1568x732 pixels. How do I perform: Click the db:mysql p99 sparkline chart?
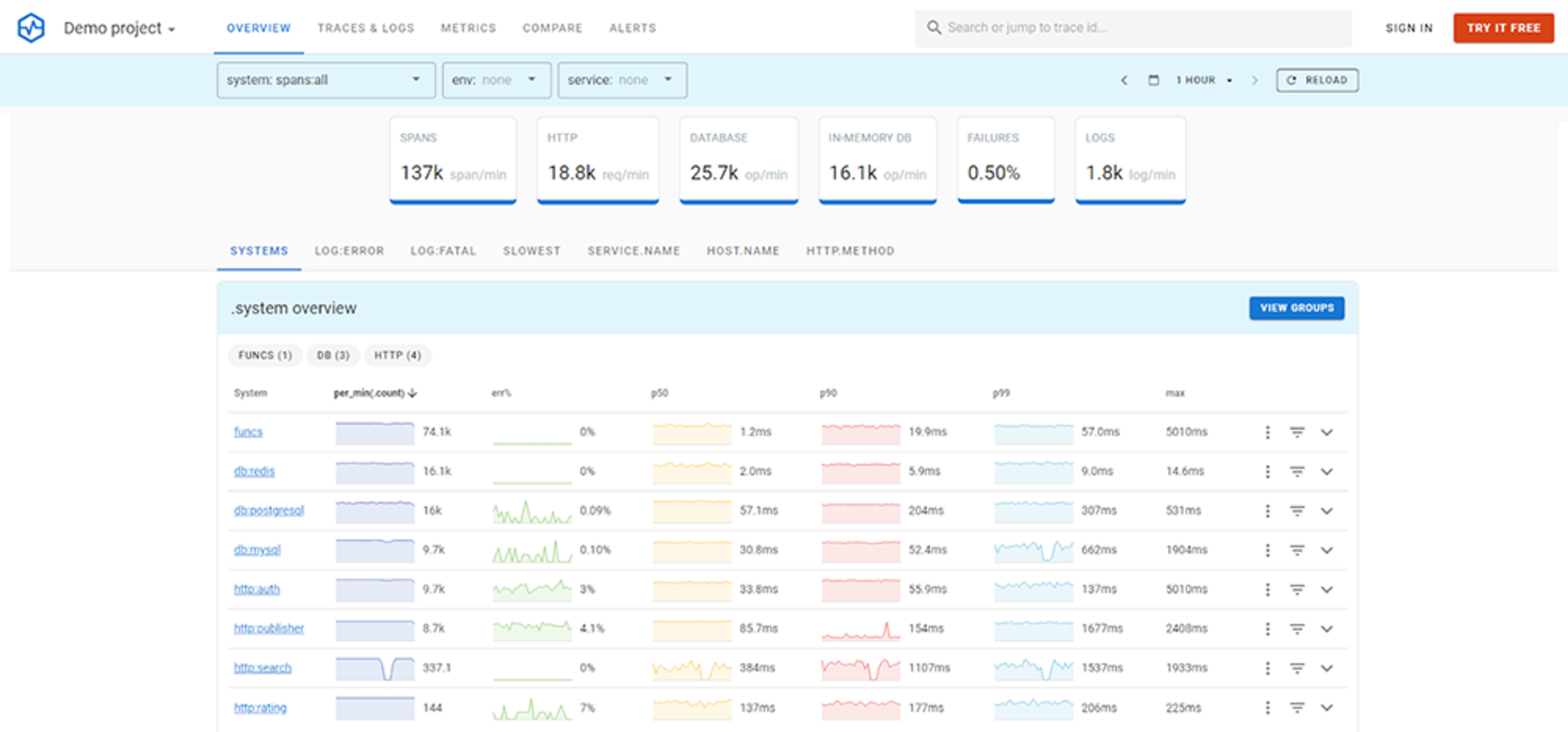click(1033, 550)
